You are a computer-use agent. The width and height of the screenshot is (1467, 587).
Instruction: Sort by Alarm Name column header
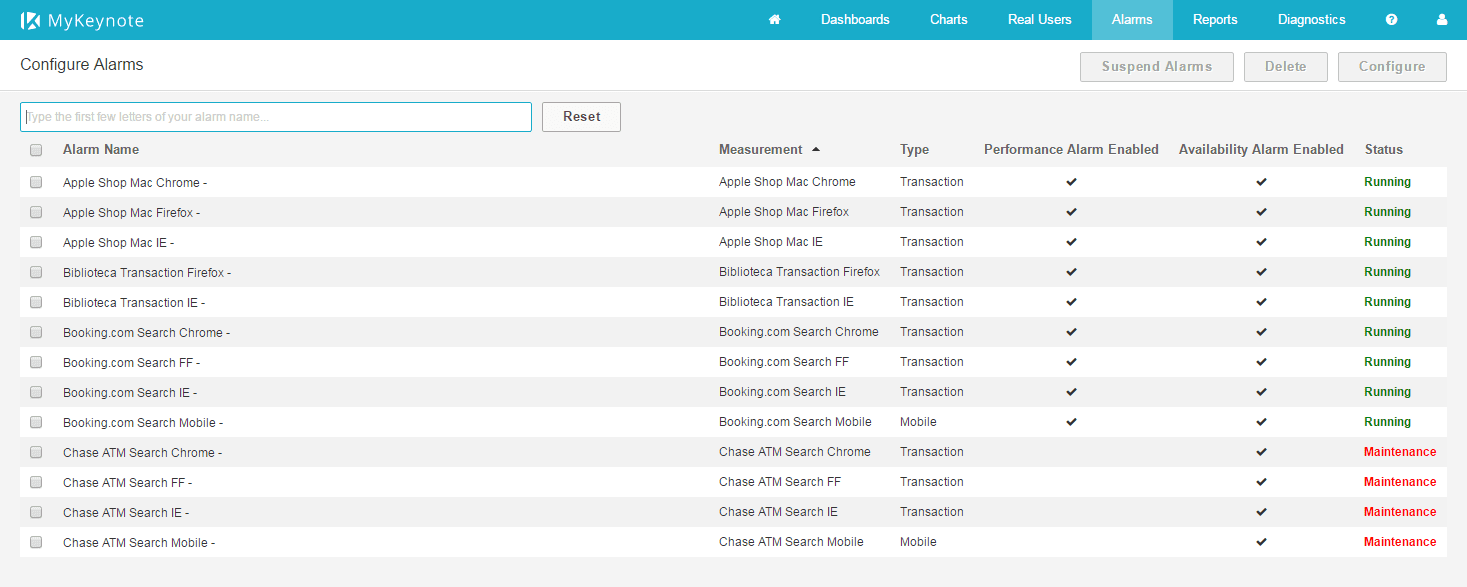(101, 150)
